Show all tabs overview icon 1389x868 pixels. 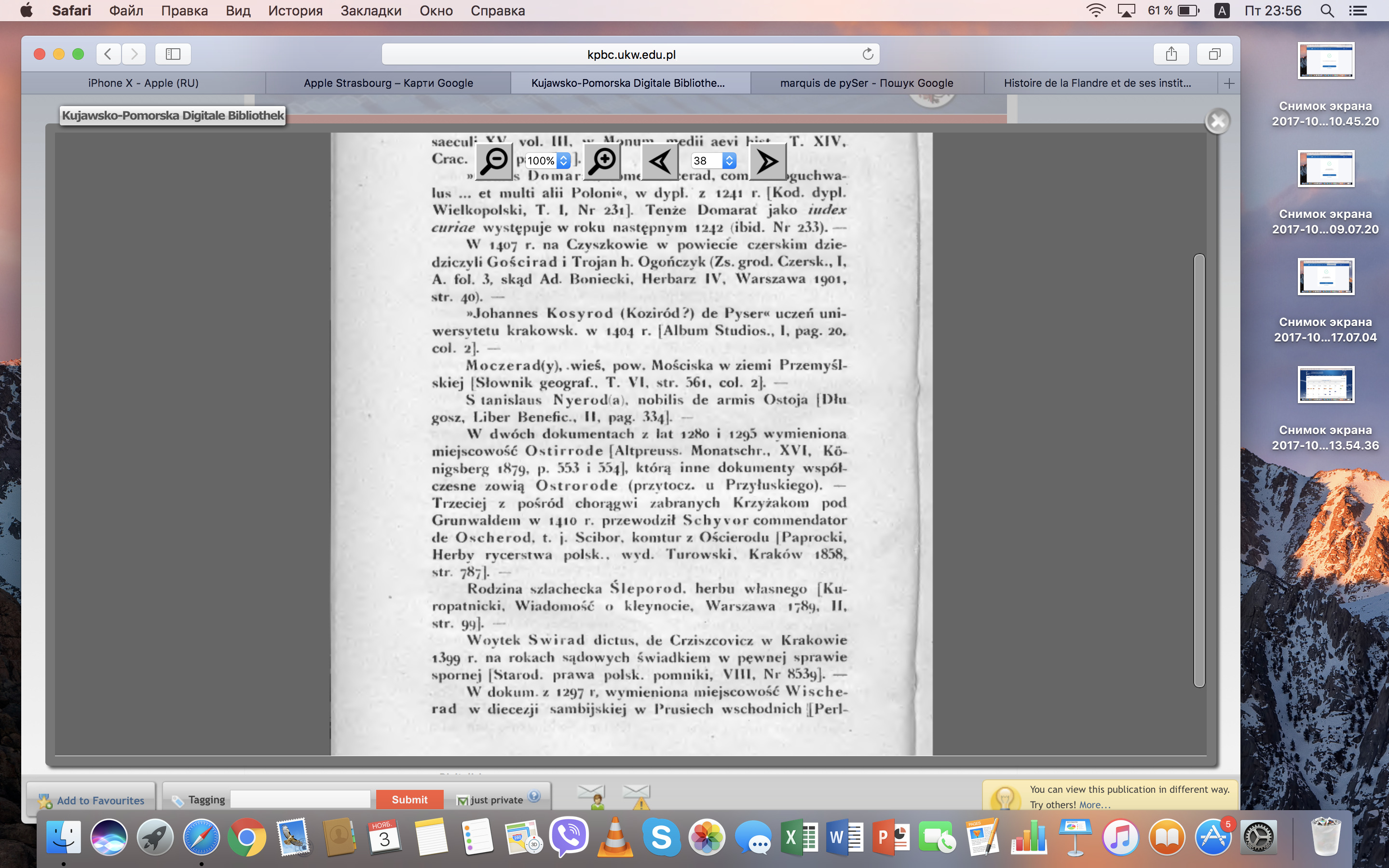1214,54
